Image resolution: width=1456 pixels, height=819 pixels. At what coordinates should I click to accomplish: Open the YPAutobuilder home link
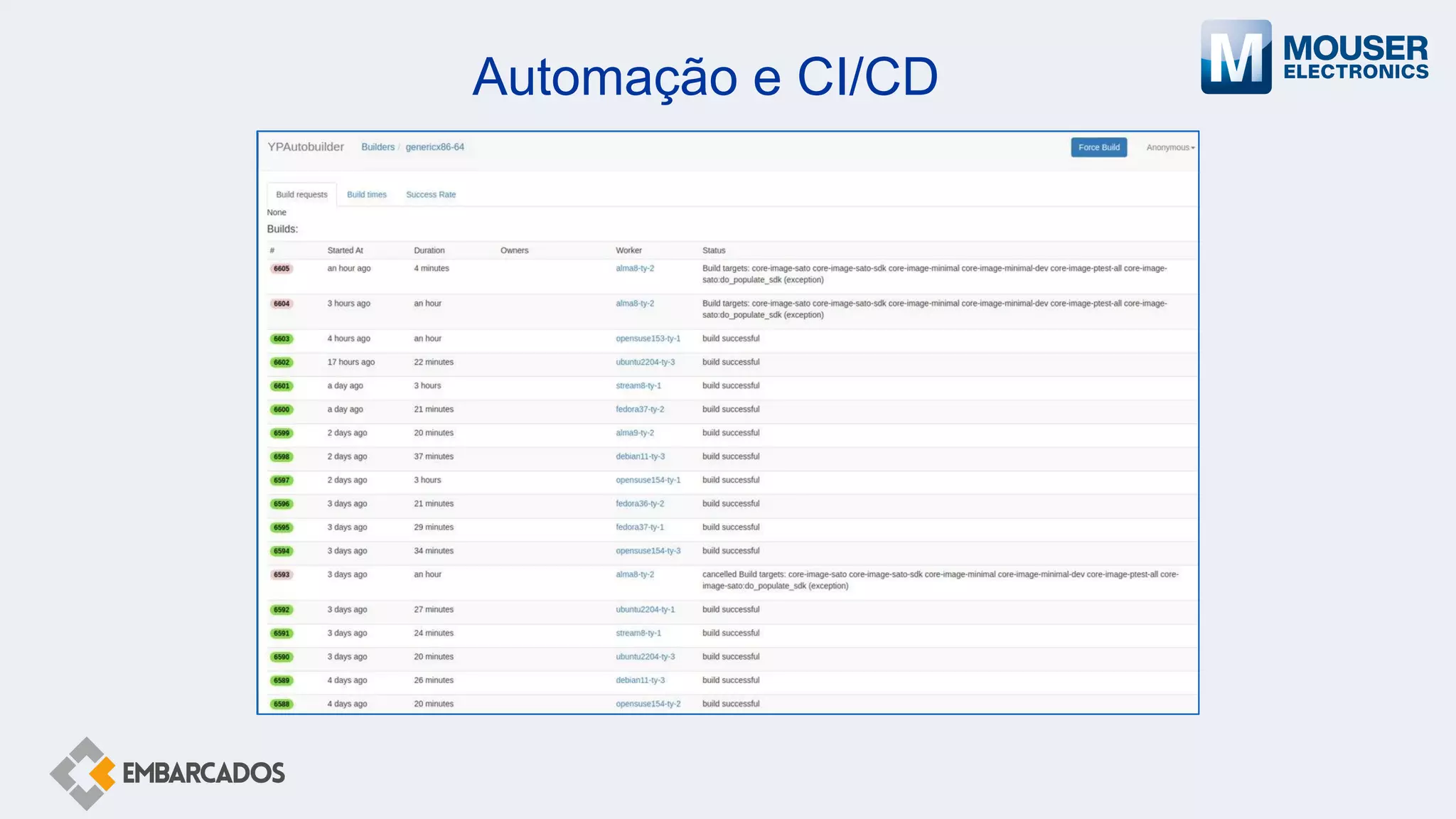pyautogui.click(x=306, y=146)
